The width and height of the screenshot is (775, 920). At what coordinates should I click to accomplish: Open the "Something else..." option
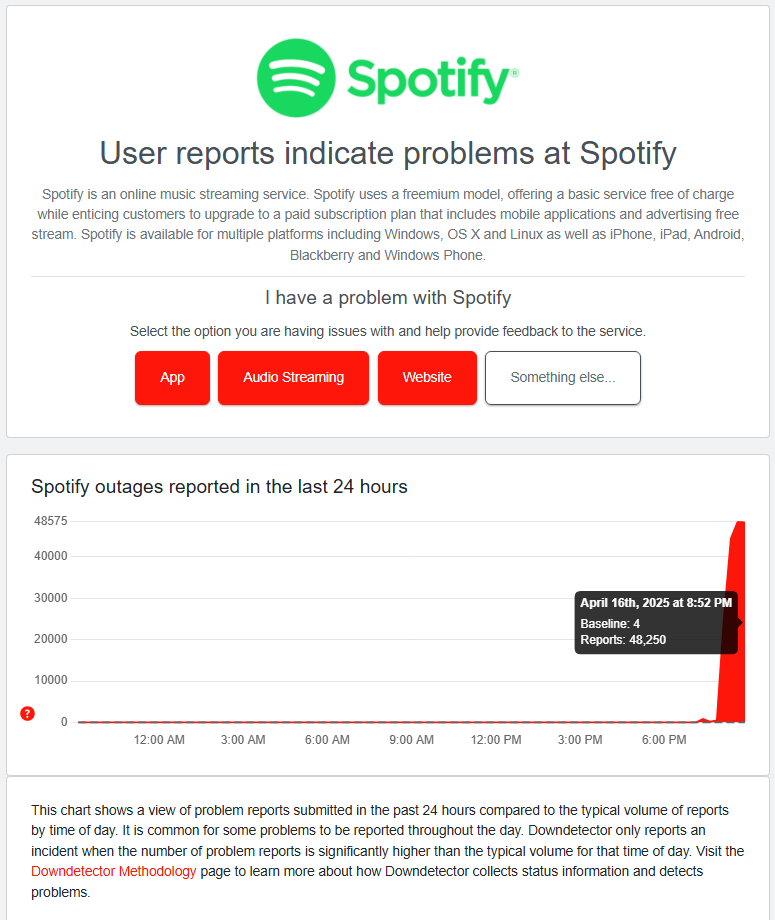click(562, 378)
